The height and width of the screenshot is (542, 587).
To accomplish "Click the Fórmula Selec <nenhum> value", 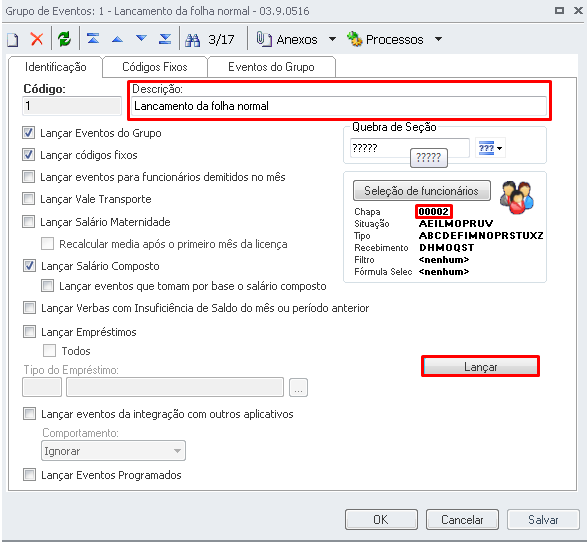I will (444, 271).
